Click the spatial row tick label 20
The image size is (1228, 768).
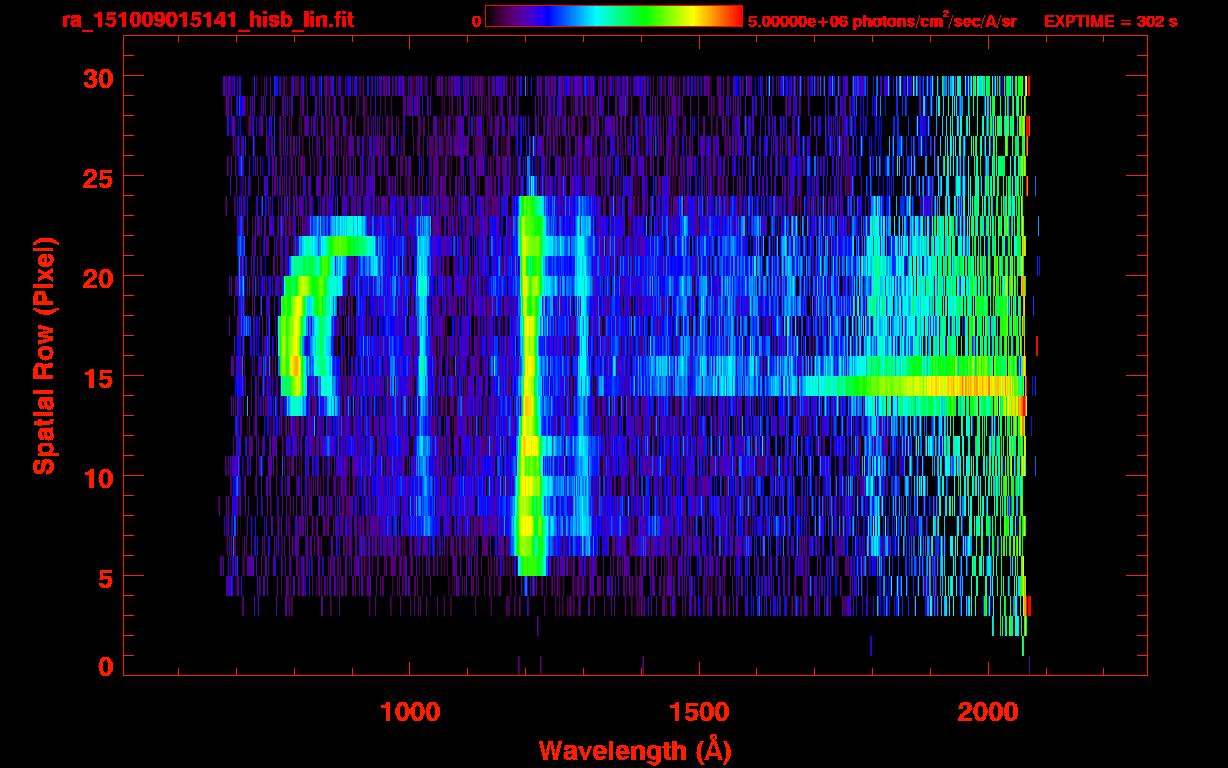pos(99,277)
